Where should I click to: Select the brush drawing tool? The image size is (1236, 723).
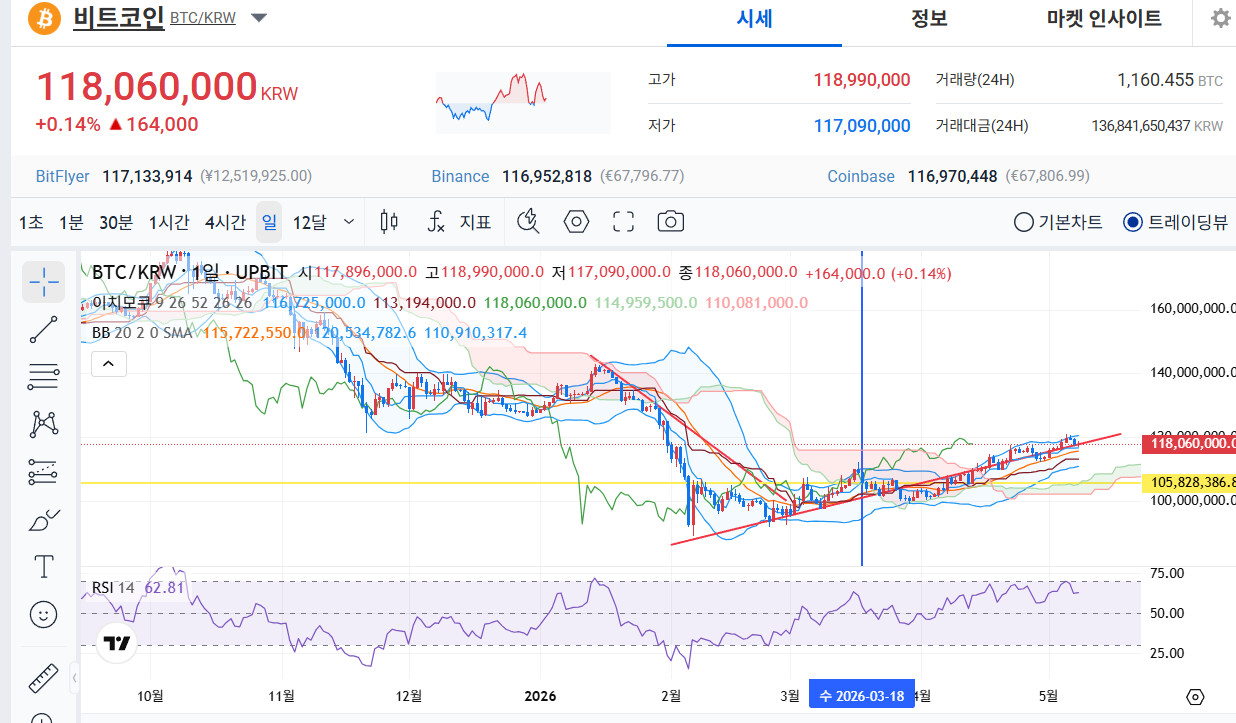tap(44, 520)
